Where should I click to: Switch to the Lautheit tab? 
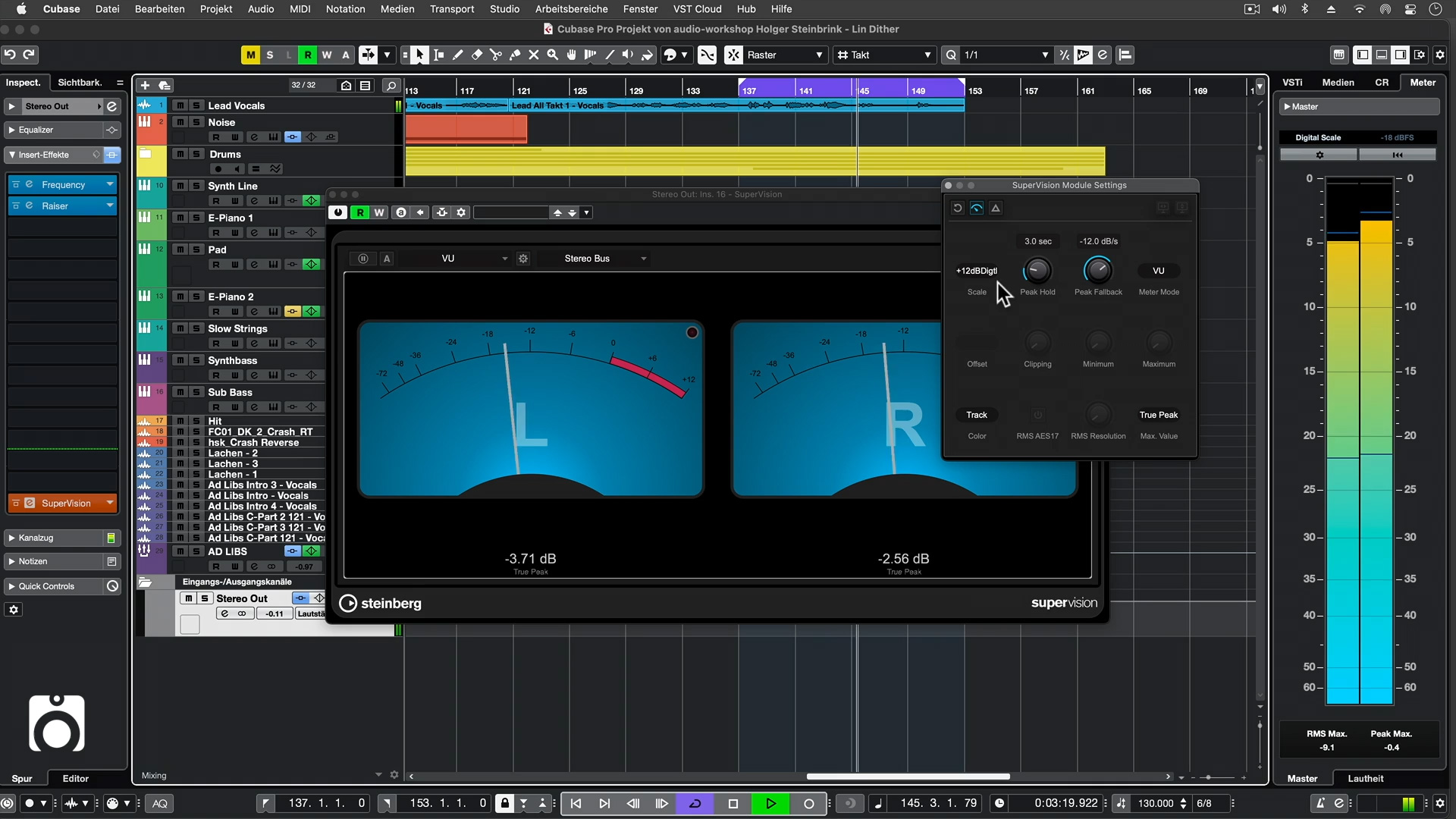[1366, 779]
